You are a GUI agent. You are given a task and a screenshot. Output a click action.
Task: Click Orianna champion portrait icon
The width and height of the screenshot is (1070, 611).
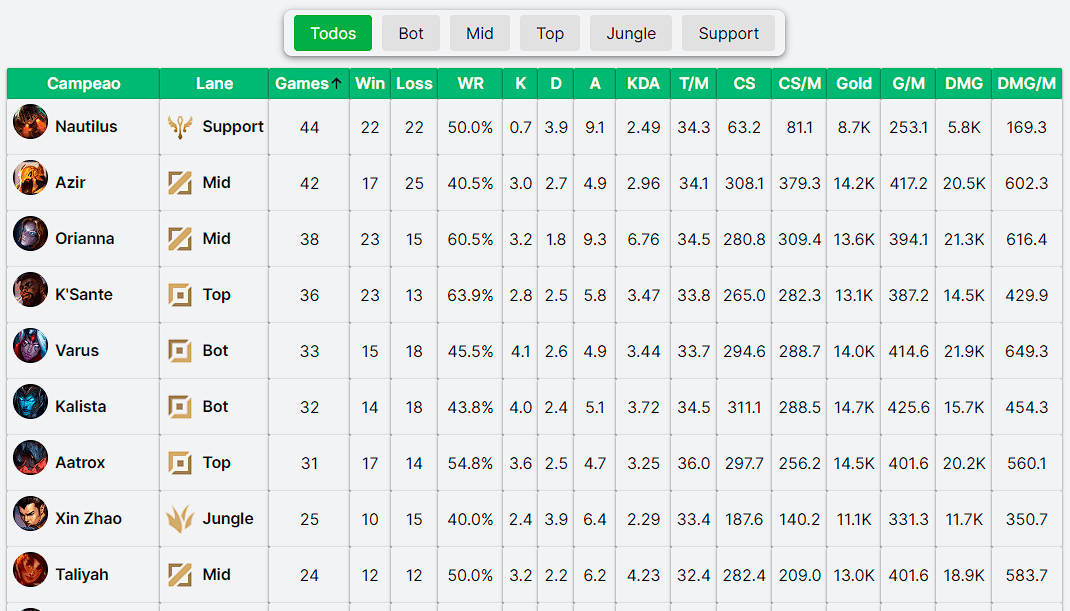[x=30, y=234]
